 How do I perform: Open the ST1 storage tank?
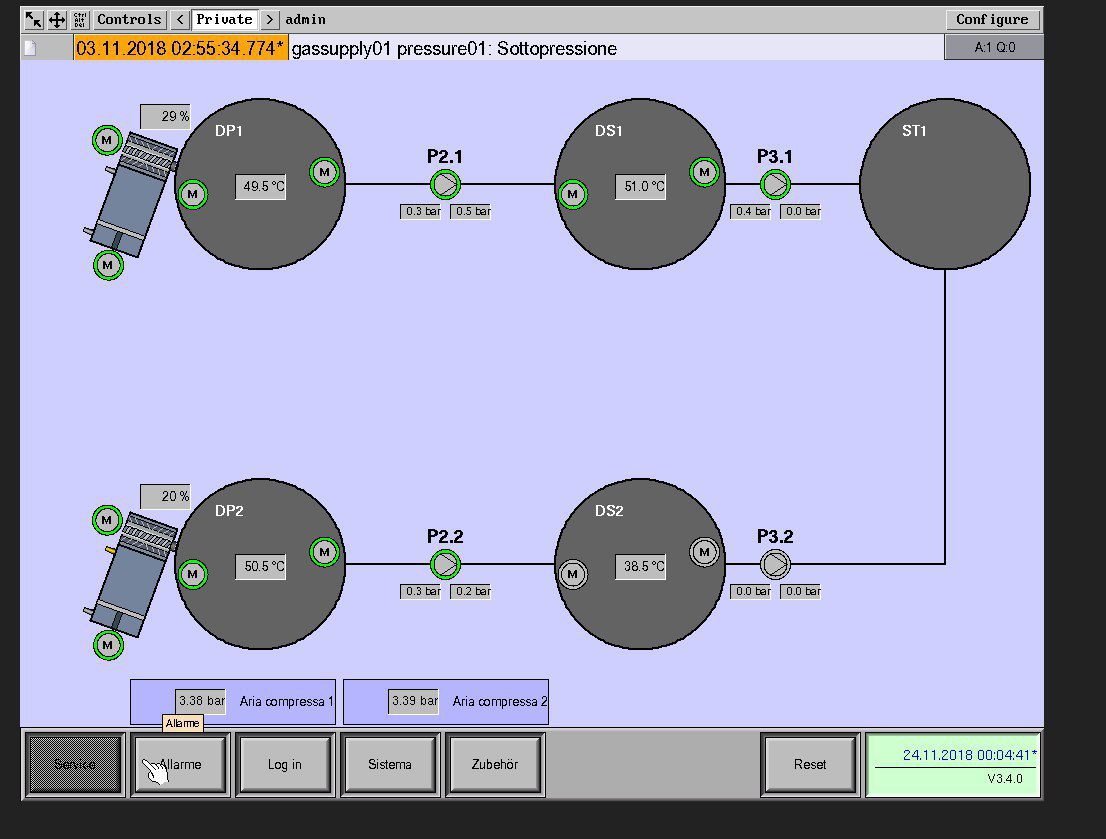coord(945,183)
